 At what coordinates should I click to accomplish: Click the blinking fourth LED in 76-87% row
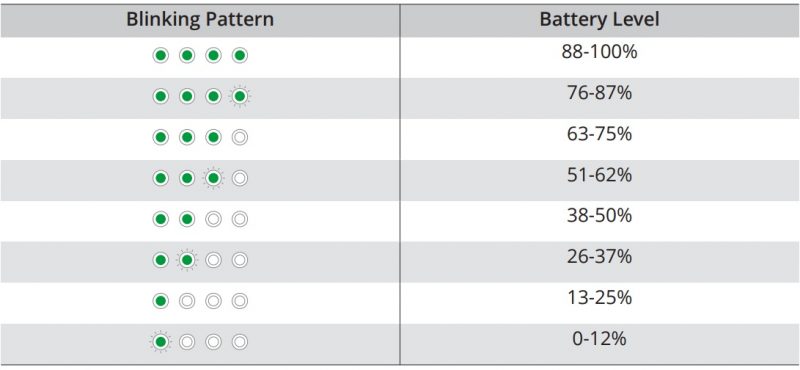[x=240, y=96]
